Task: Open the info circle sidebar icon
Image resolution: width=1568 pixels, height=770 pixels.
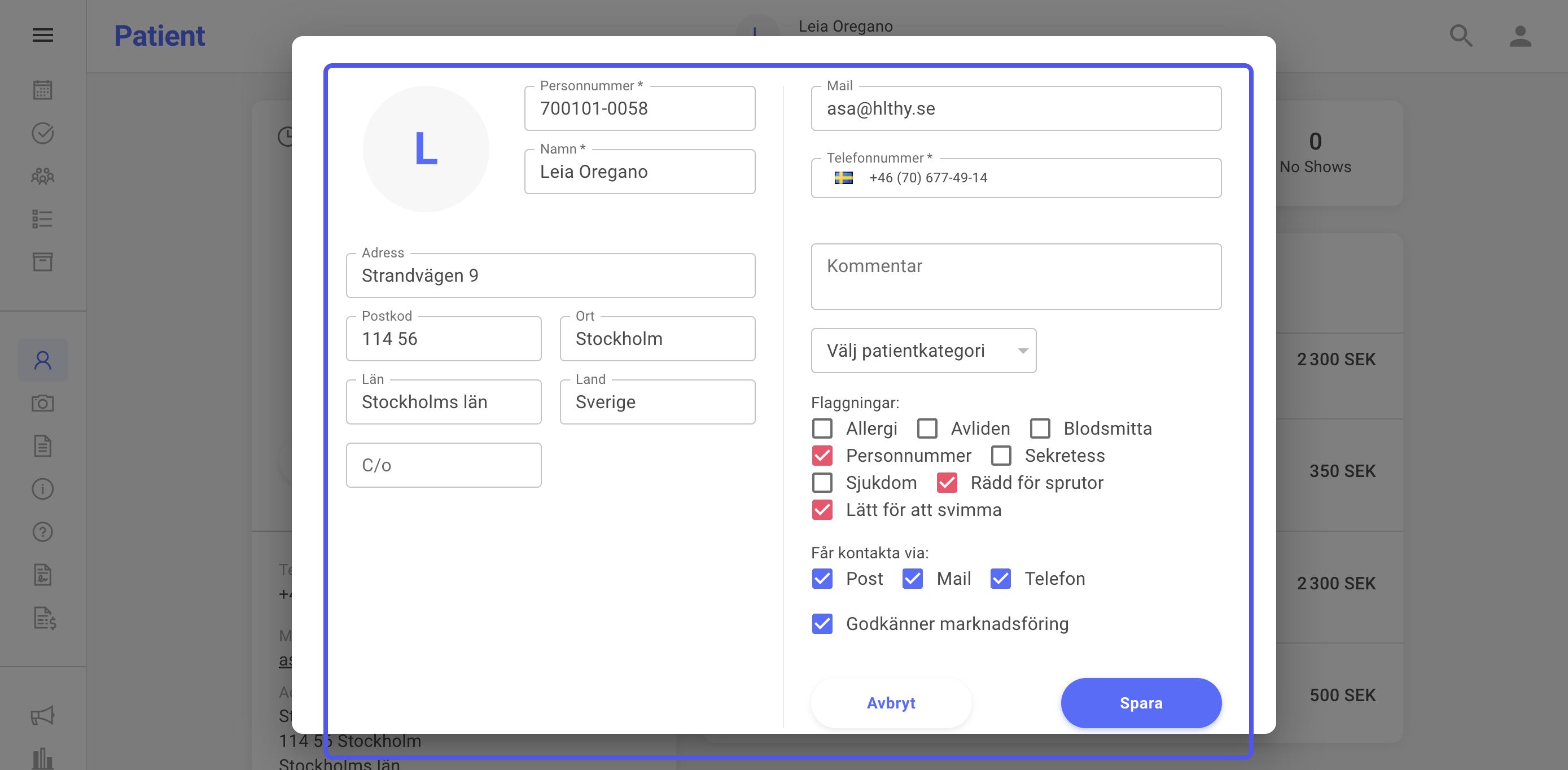Action: [42, 489]
